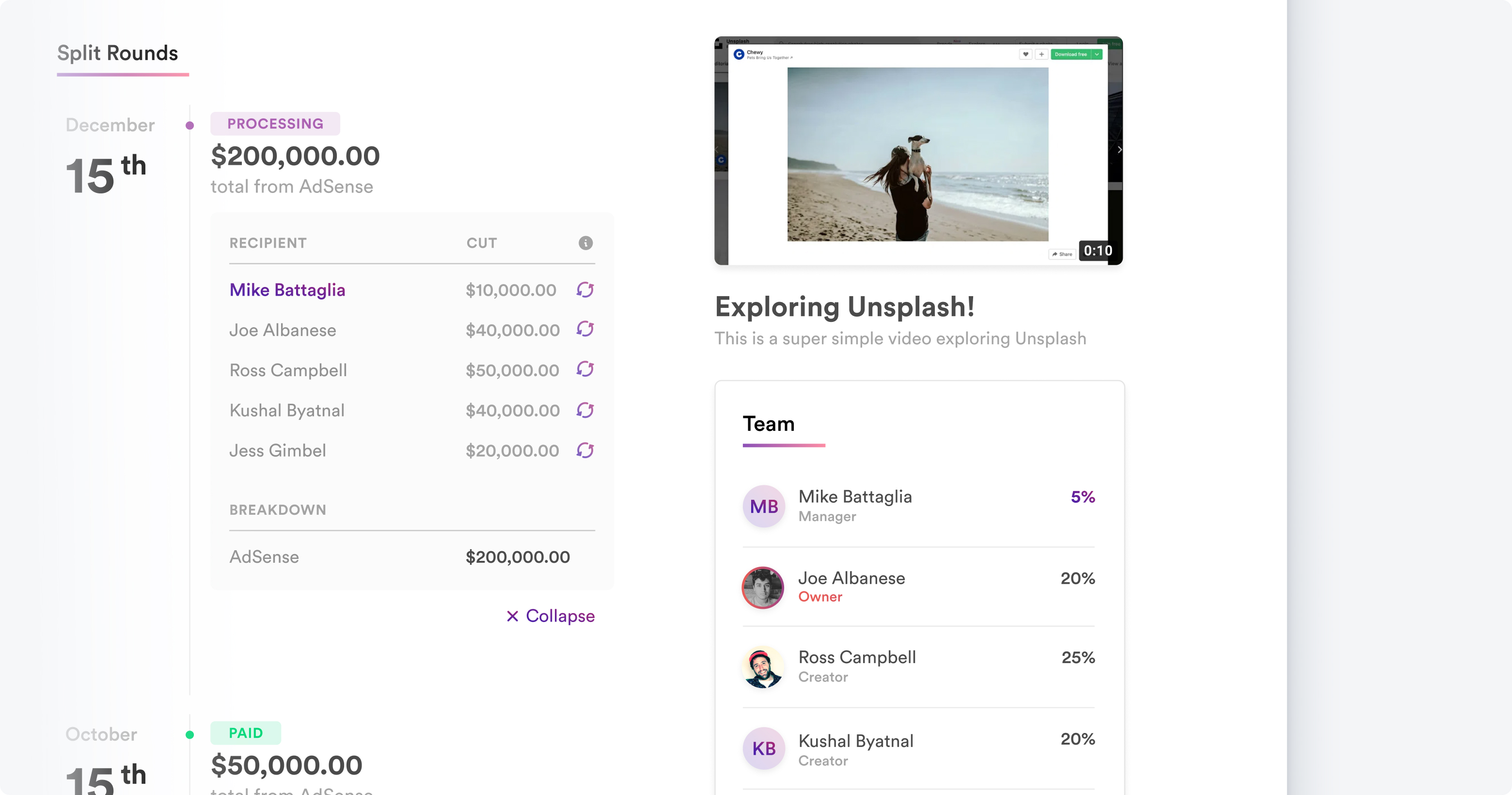1512x795 pixels.
Task: Click refresh icon for Ross Campbell's cut
Action: pyautogui.click(x=584, y=369)
